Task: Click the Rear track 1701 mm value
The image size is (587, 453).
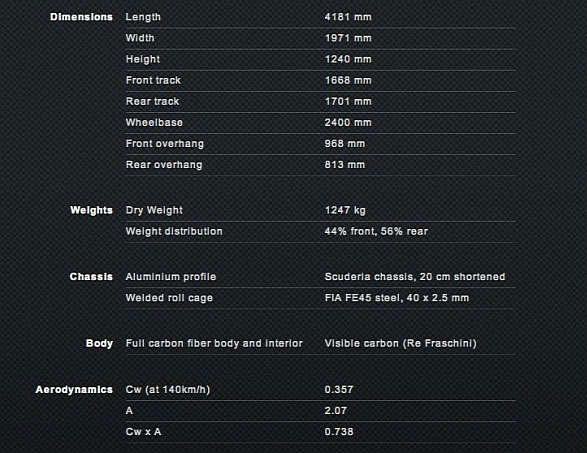Action: coord(348,101)
